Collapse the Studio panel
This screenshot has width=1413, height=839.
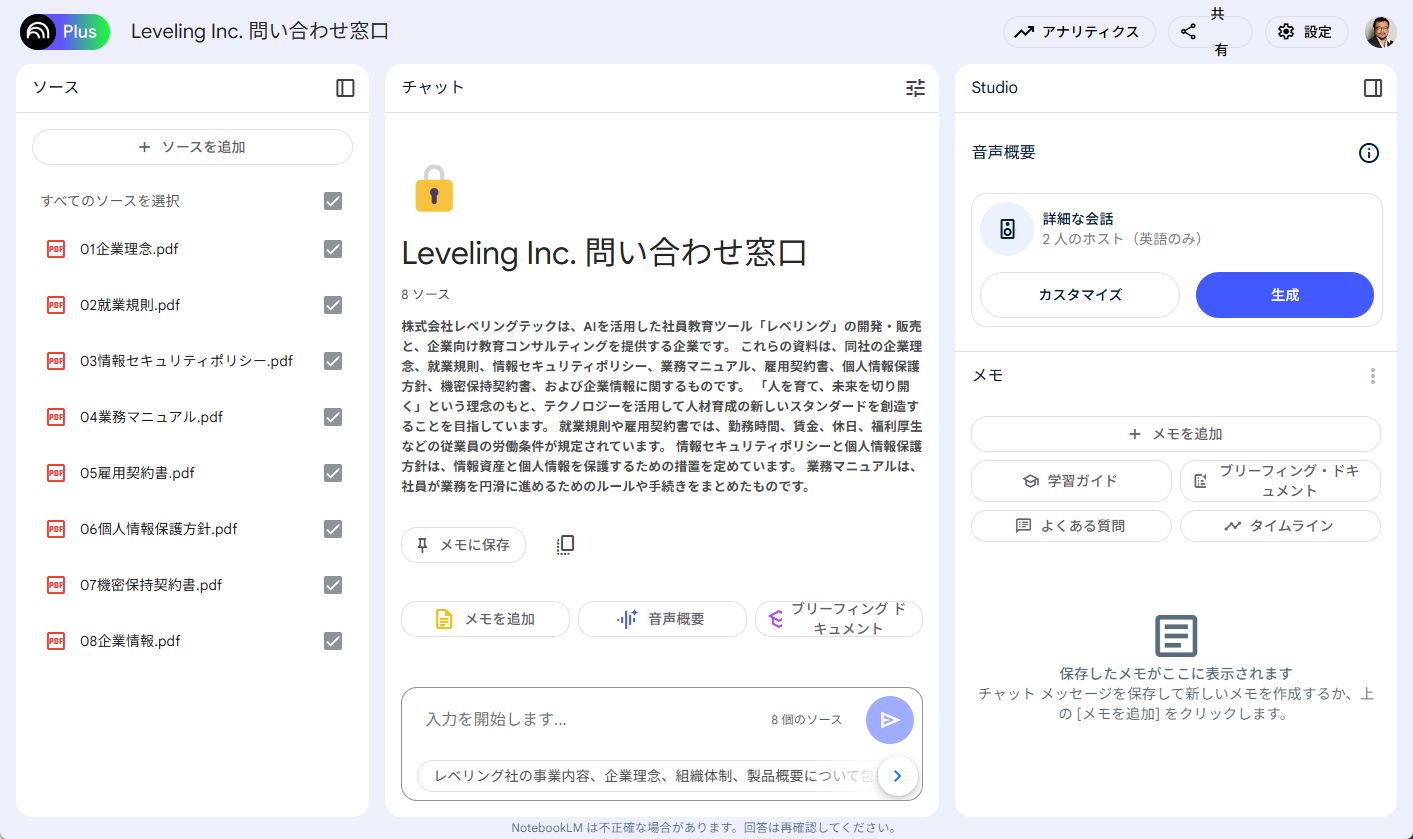(1371, 88)
